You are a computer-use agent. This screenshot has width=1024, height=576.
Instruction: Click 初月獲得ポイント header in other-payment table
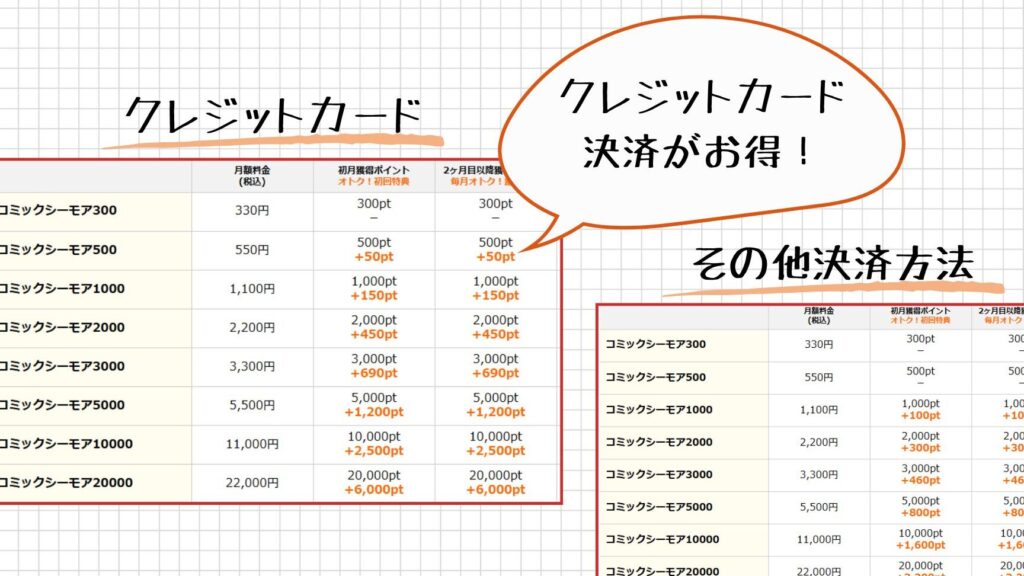920,311
